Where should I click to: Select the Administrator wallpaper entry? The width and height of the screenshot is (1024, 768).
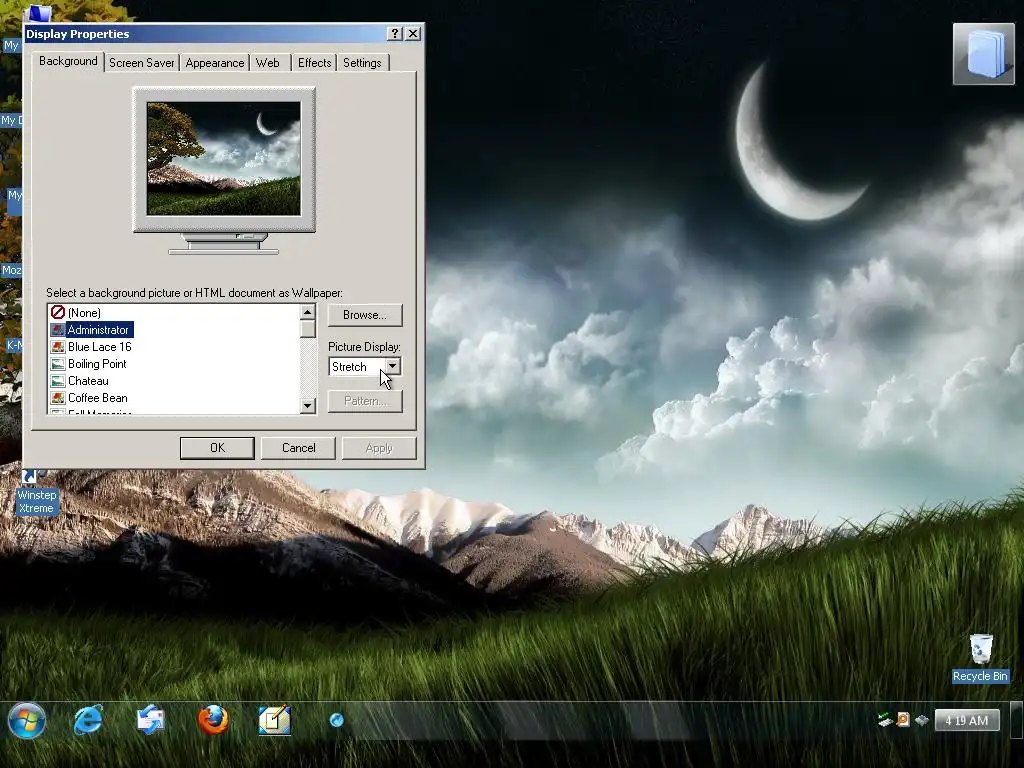pyautogui.click(x=98, y=330)
